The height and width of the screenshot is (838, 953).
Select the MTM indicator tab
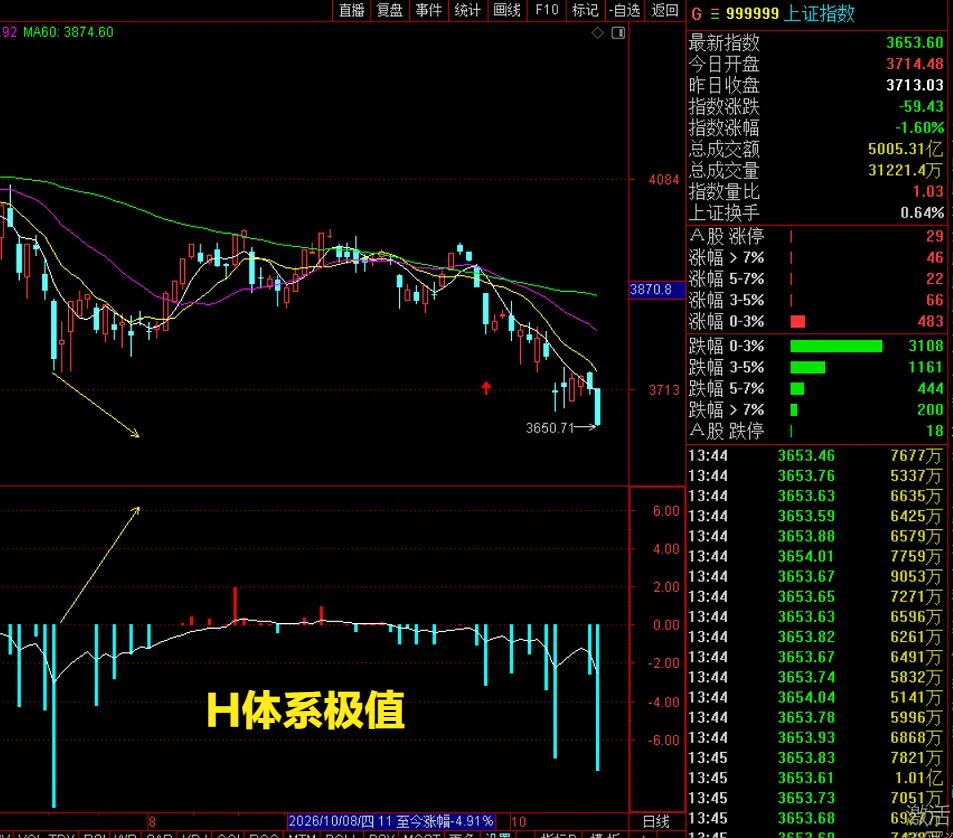(300, 834)
